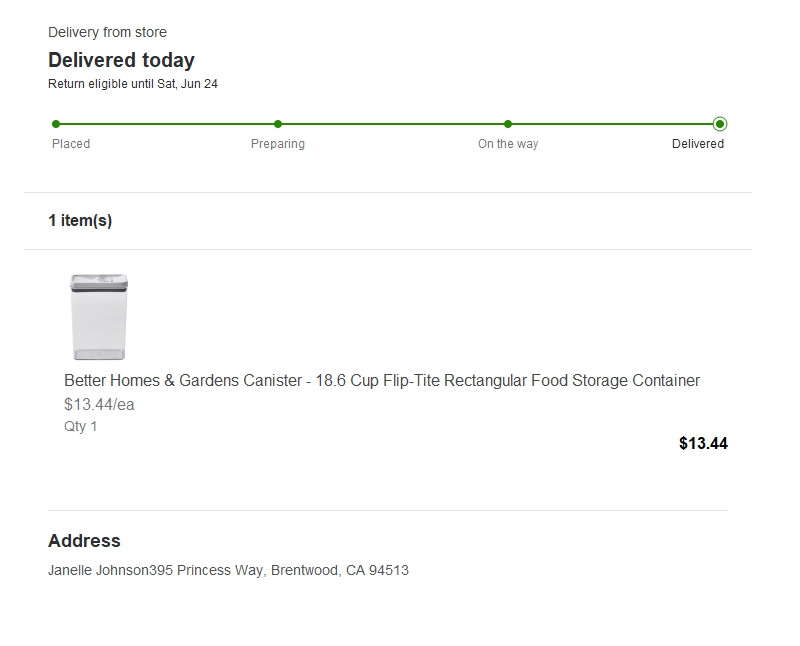800x646 pixels.
Task: Click the Placed label text
Action: tap(71, 144)
